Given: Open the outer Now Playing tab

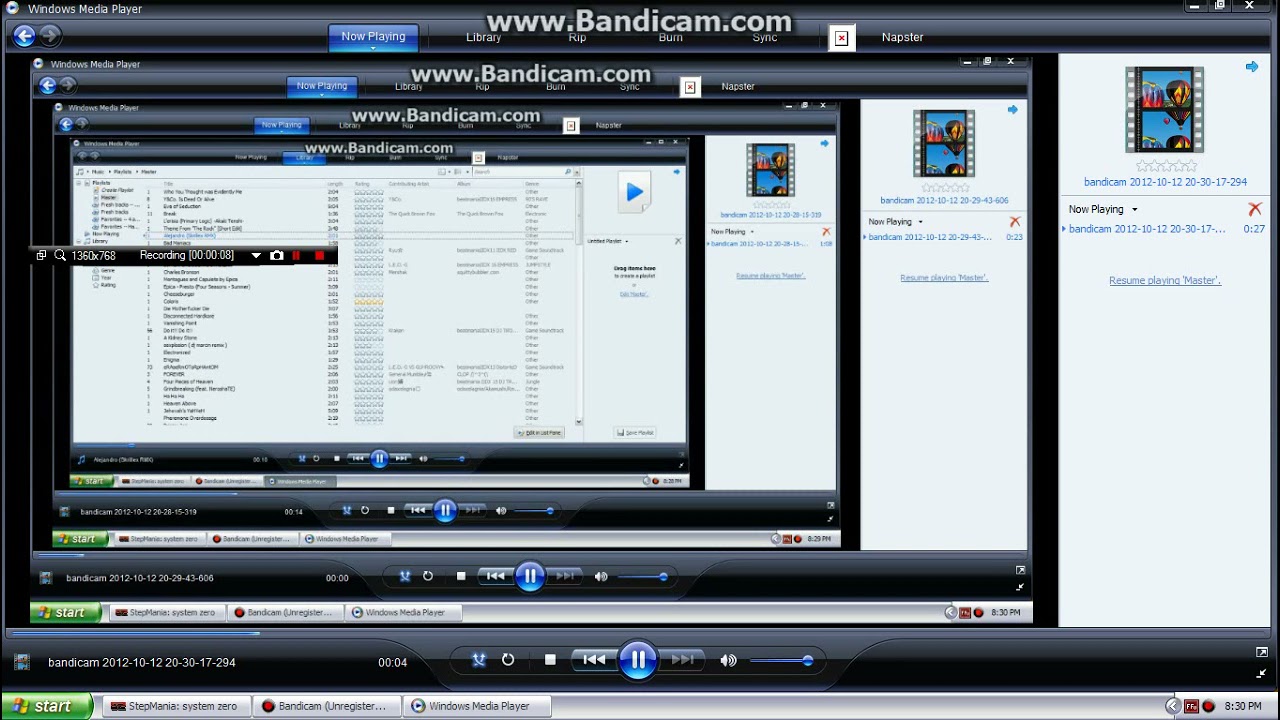Looking at the screenshot, I should pyautogui.click(x=373, y=37).
